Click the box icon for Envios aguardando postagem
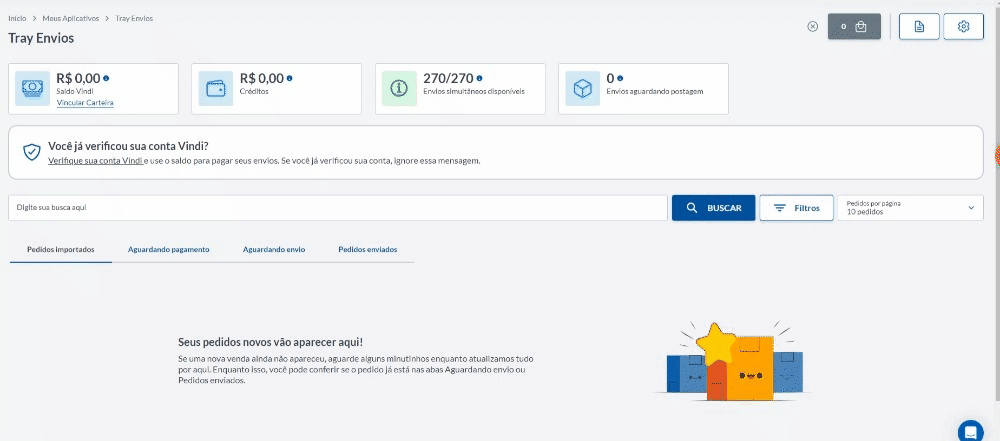 coord(582,89)
